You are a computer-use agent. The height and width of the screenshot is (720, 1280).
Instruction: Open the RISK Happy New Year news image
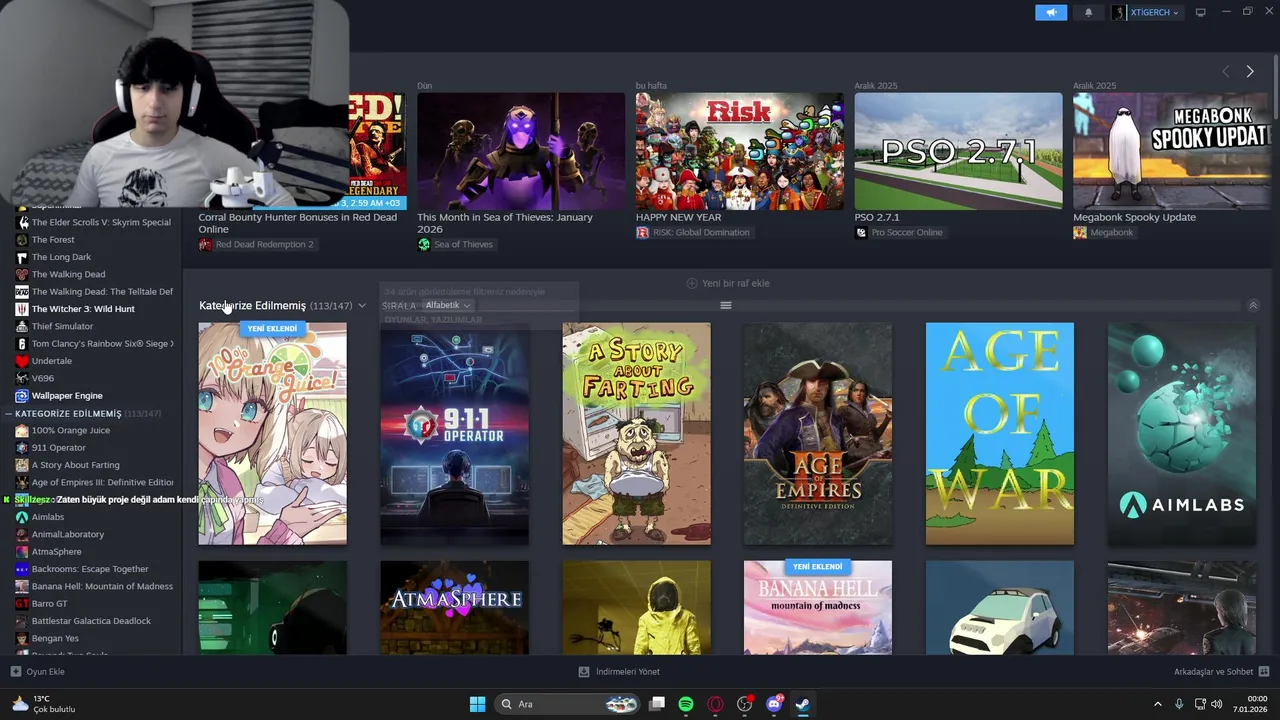(x=740, y=151)
